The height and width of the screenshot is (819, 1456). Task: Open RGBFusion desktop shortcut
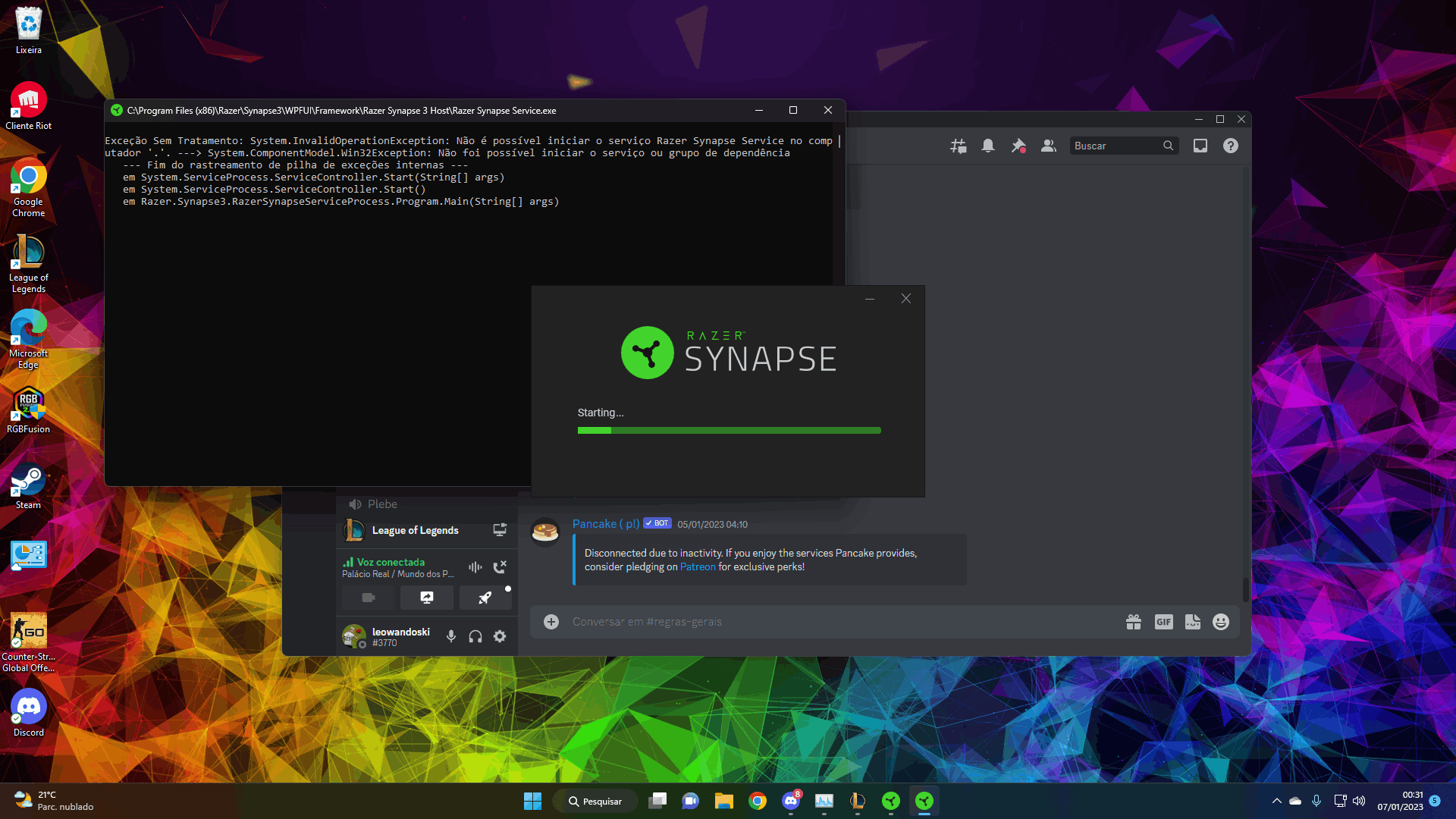click(29, 409)
